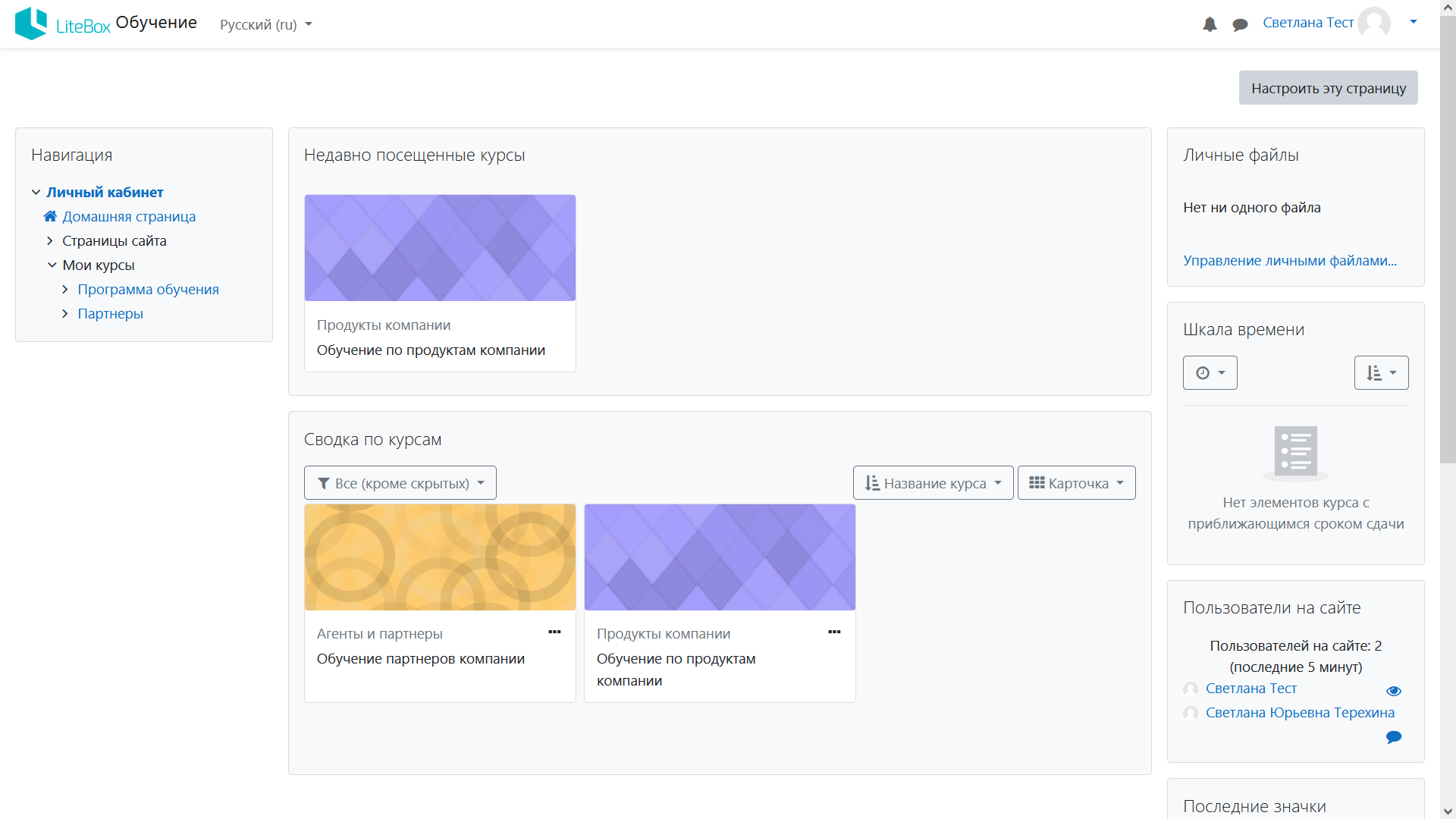Toggle online visibility eye icon

1394,691
